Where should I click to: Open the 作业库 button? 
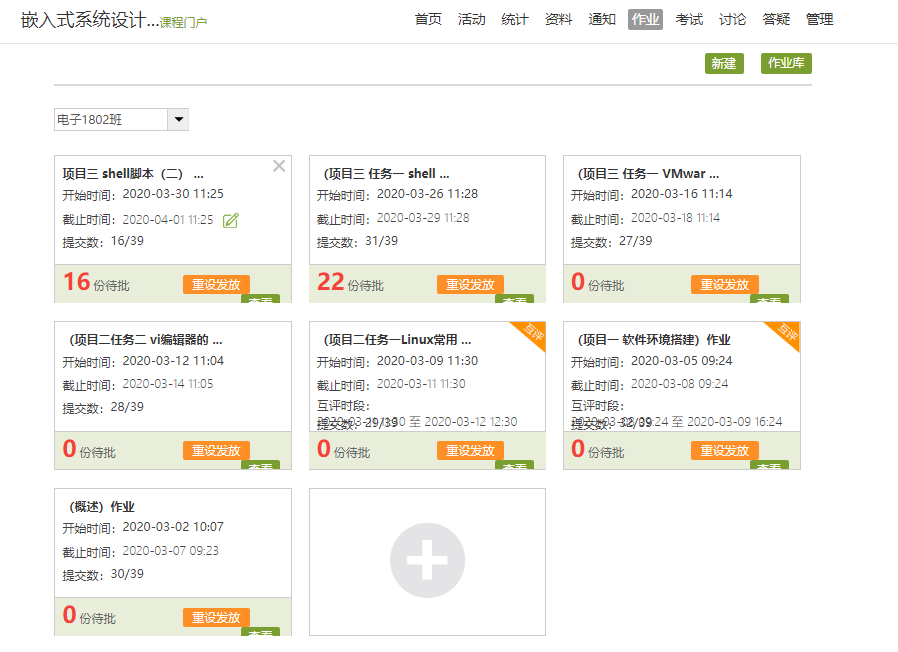(x=786, y=63)
